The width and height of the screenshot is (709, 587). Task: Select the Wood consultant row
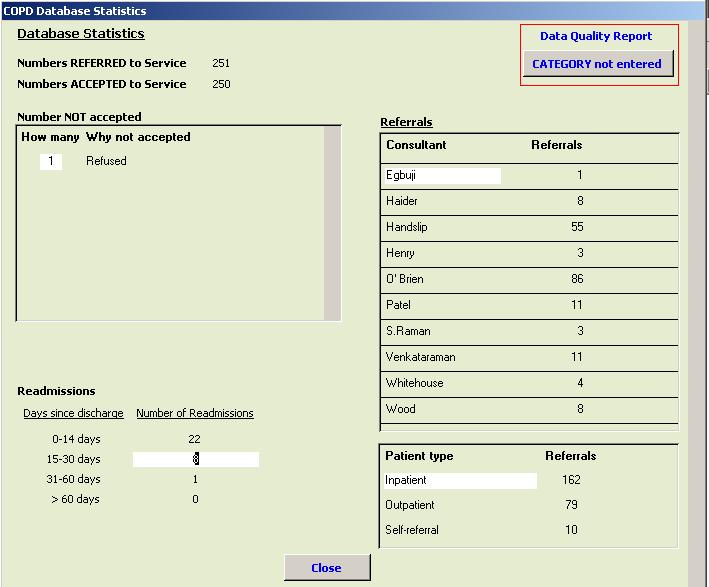(529, 409)
